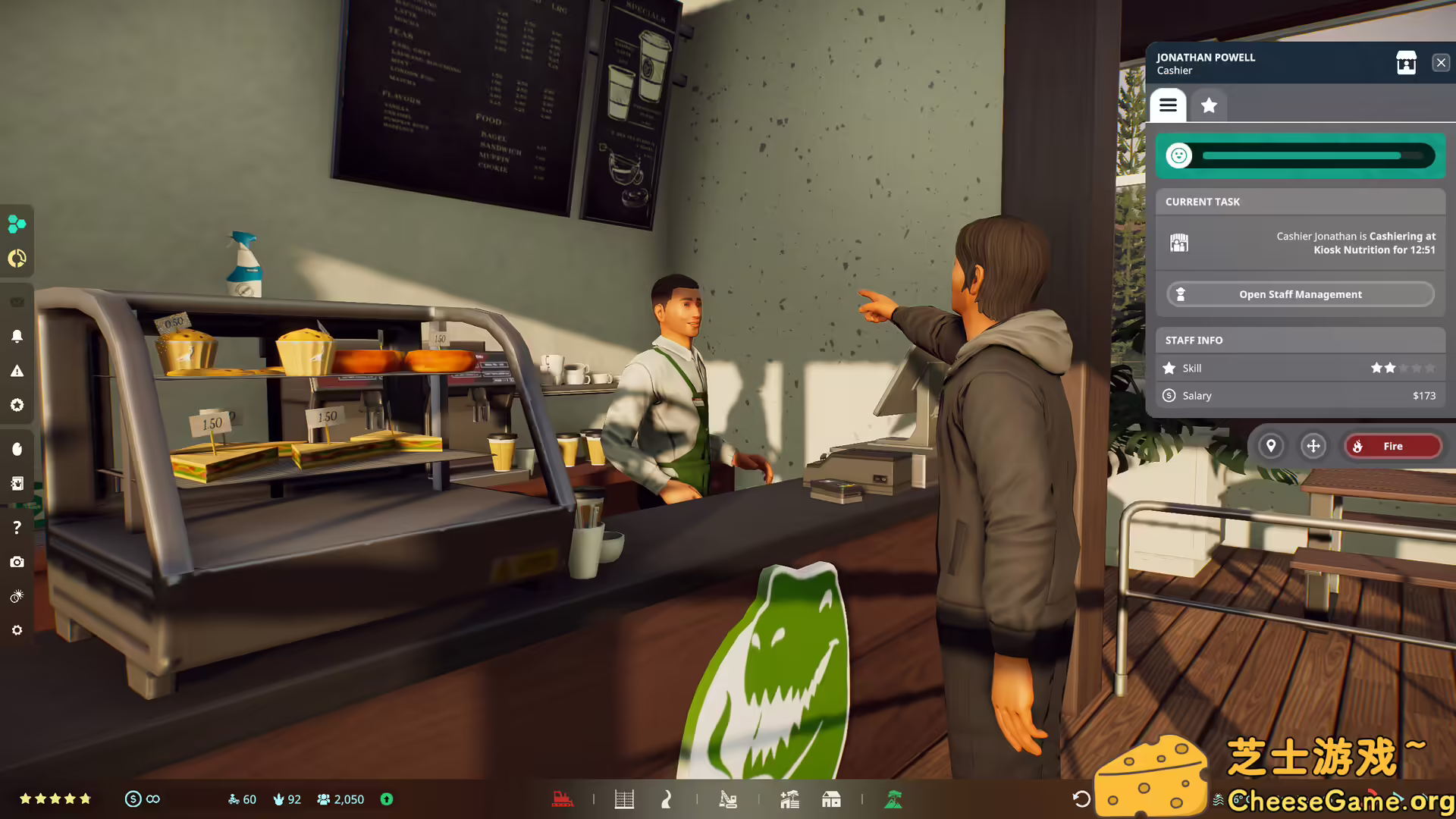Select the list overview tab for Jonathan
1456x819 pixels.
[x=1168, y=105]
